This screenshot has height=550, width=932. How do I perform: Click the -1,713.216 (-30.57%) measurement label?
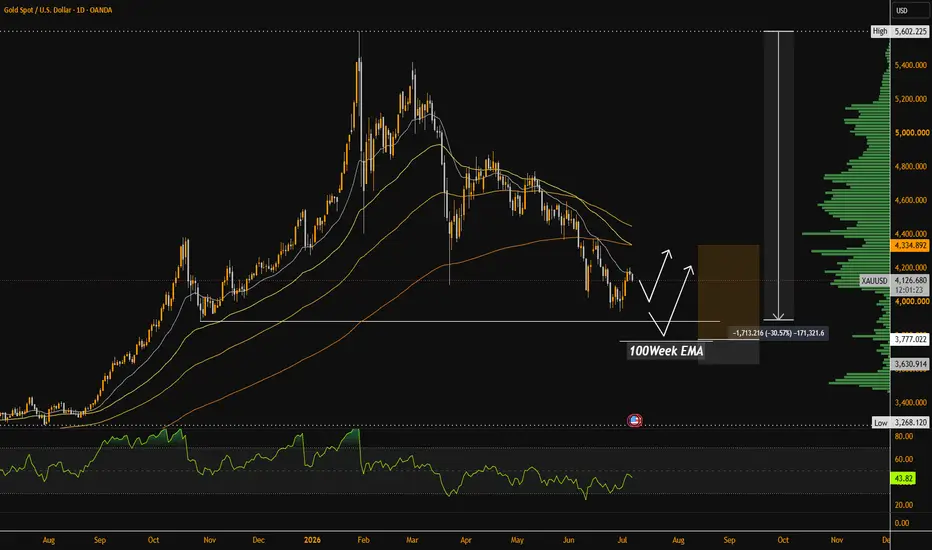(779, 333)
